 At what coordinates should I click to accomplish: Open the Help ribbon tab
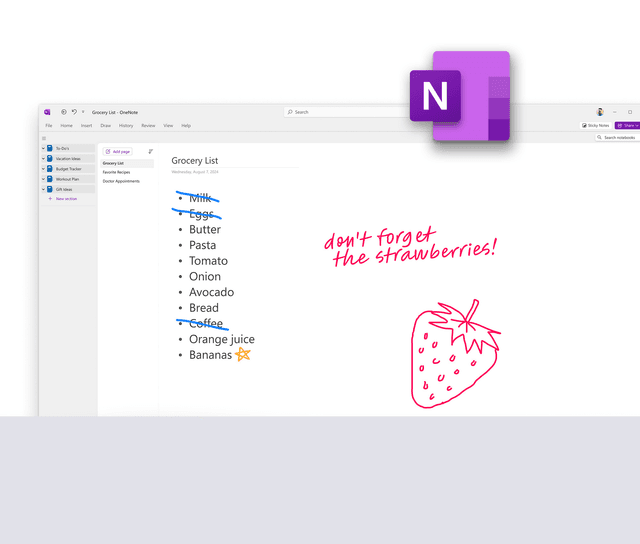point(186,126)
